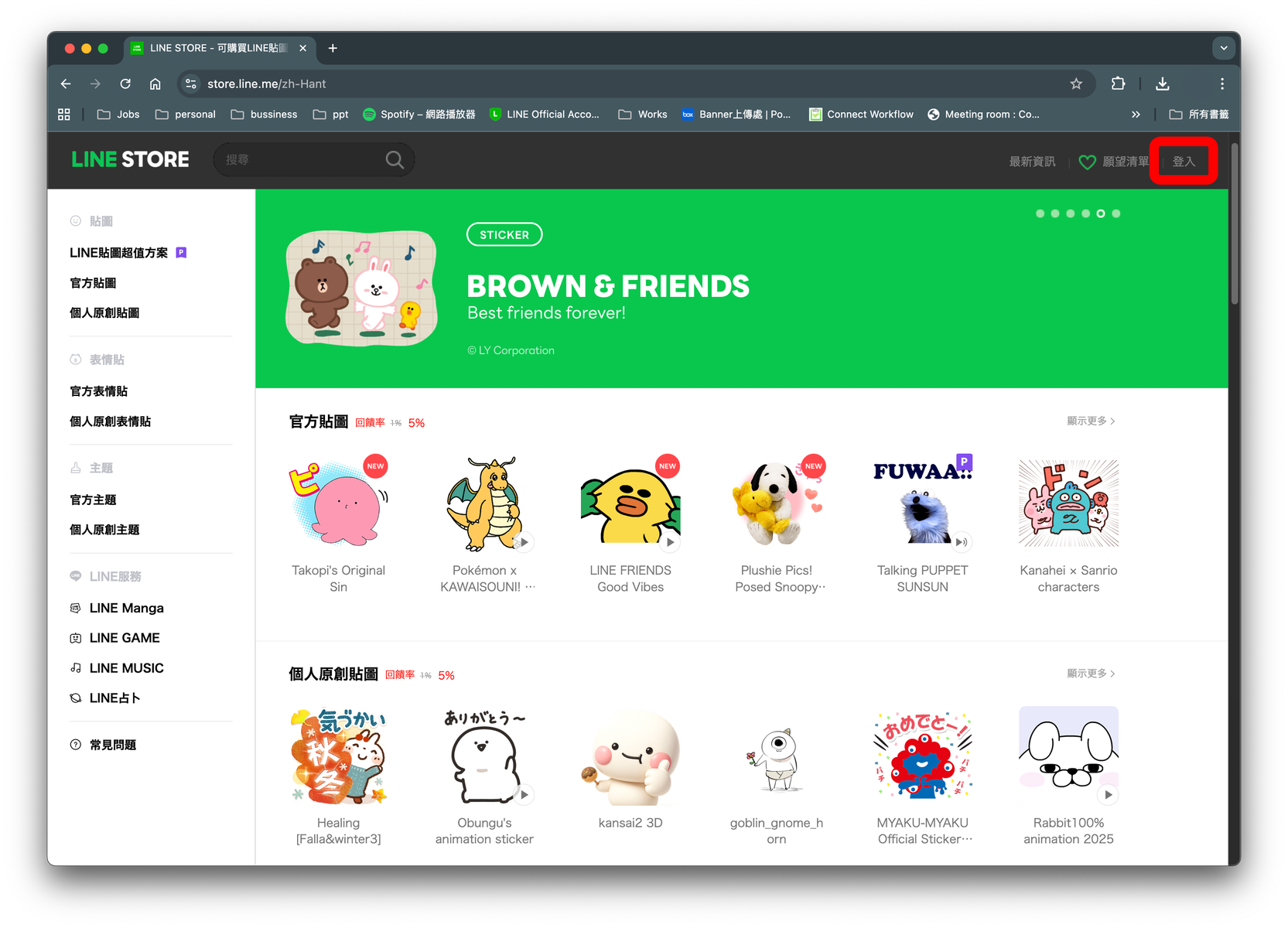Expand 顯示更多 for 個人原創貼圖 section
The image size is (1288, 928).
pos(1091,674)
